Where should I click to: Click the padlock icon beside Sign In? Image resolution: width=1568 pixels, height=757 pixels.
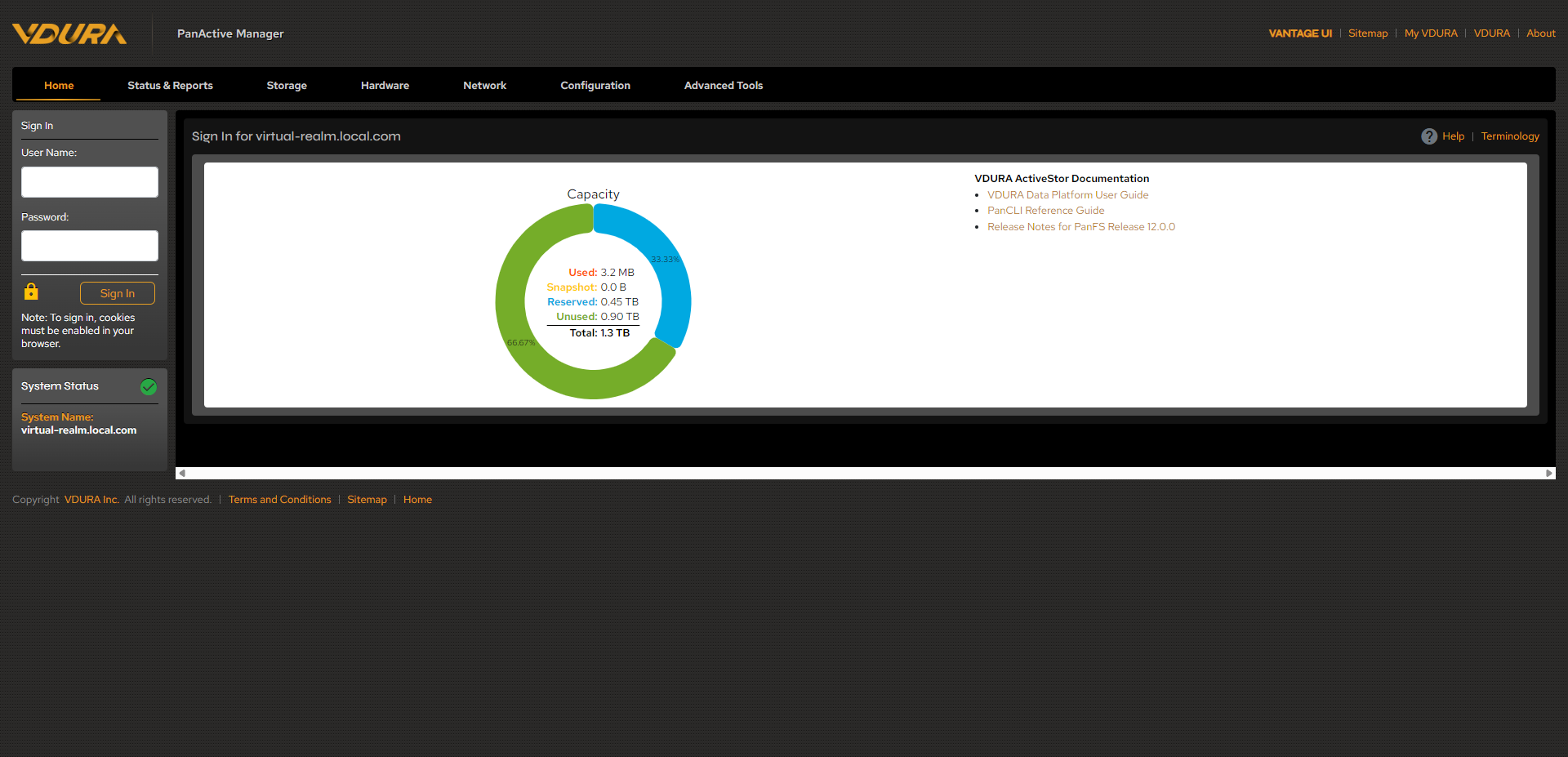click(31, 292)
